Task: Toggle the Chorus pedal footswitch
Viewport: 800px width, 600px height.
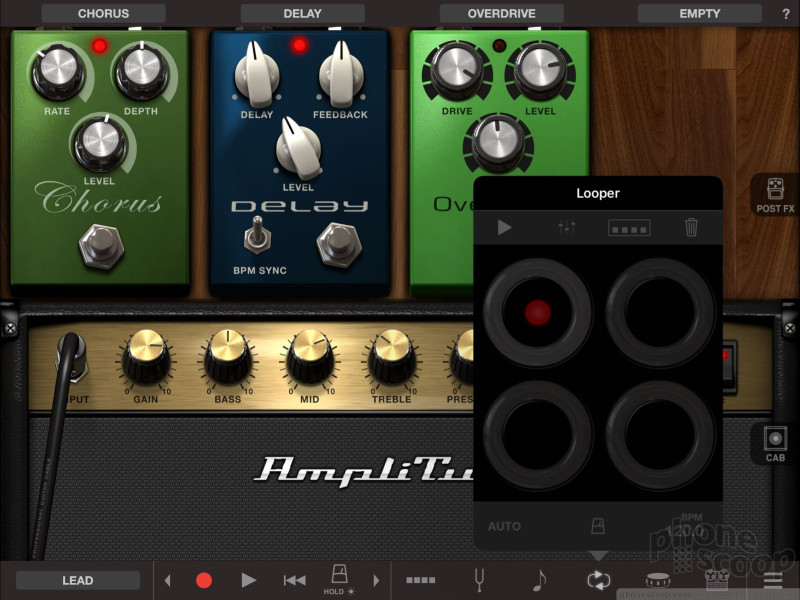Action: (102, 246)
